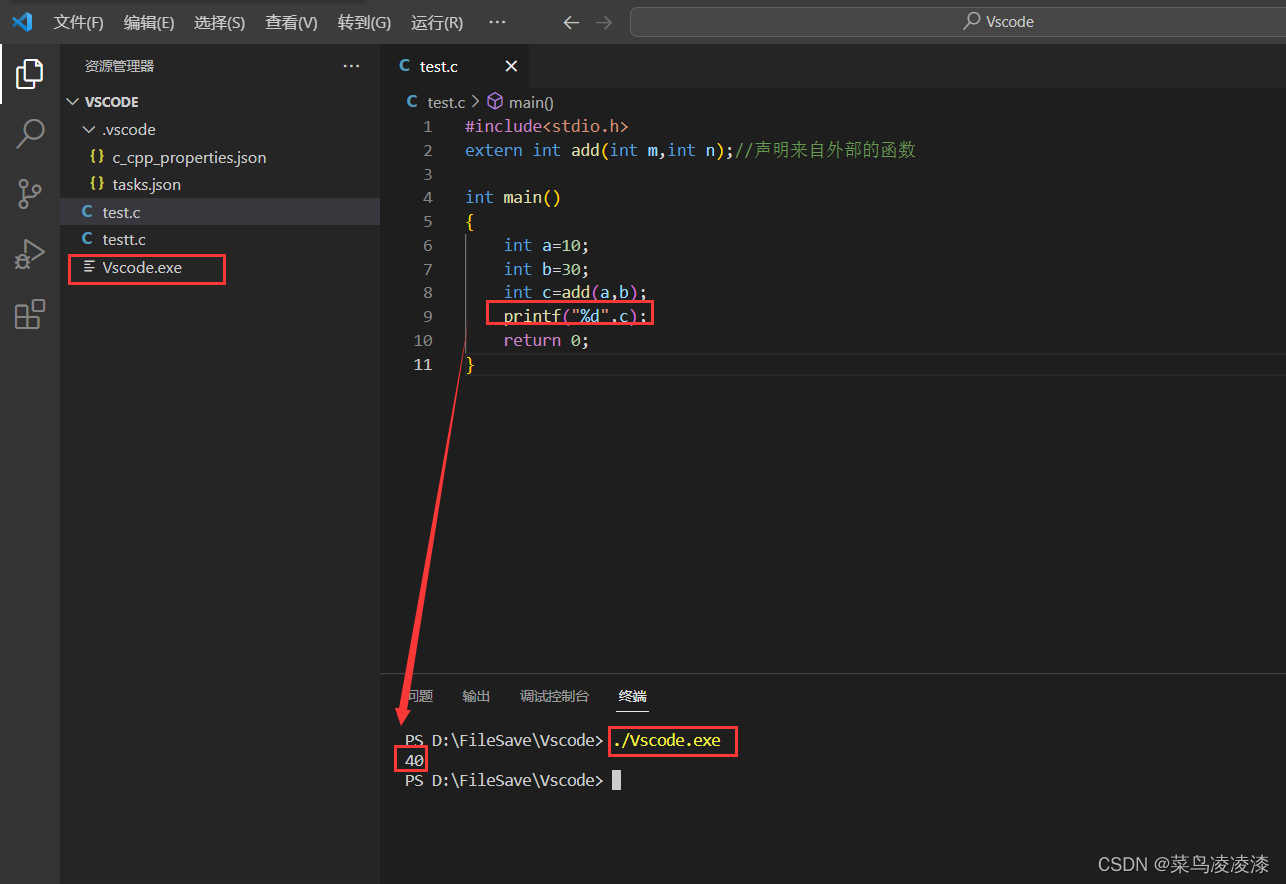Go back with the left arrow
This screenshot has width=1286, height=884.
click(x=571, y=22)
